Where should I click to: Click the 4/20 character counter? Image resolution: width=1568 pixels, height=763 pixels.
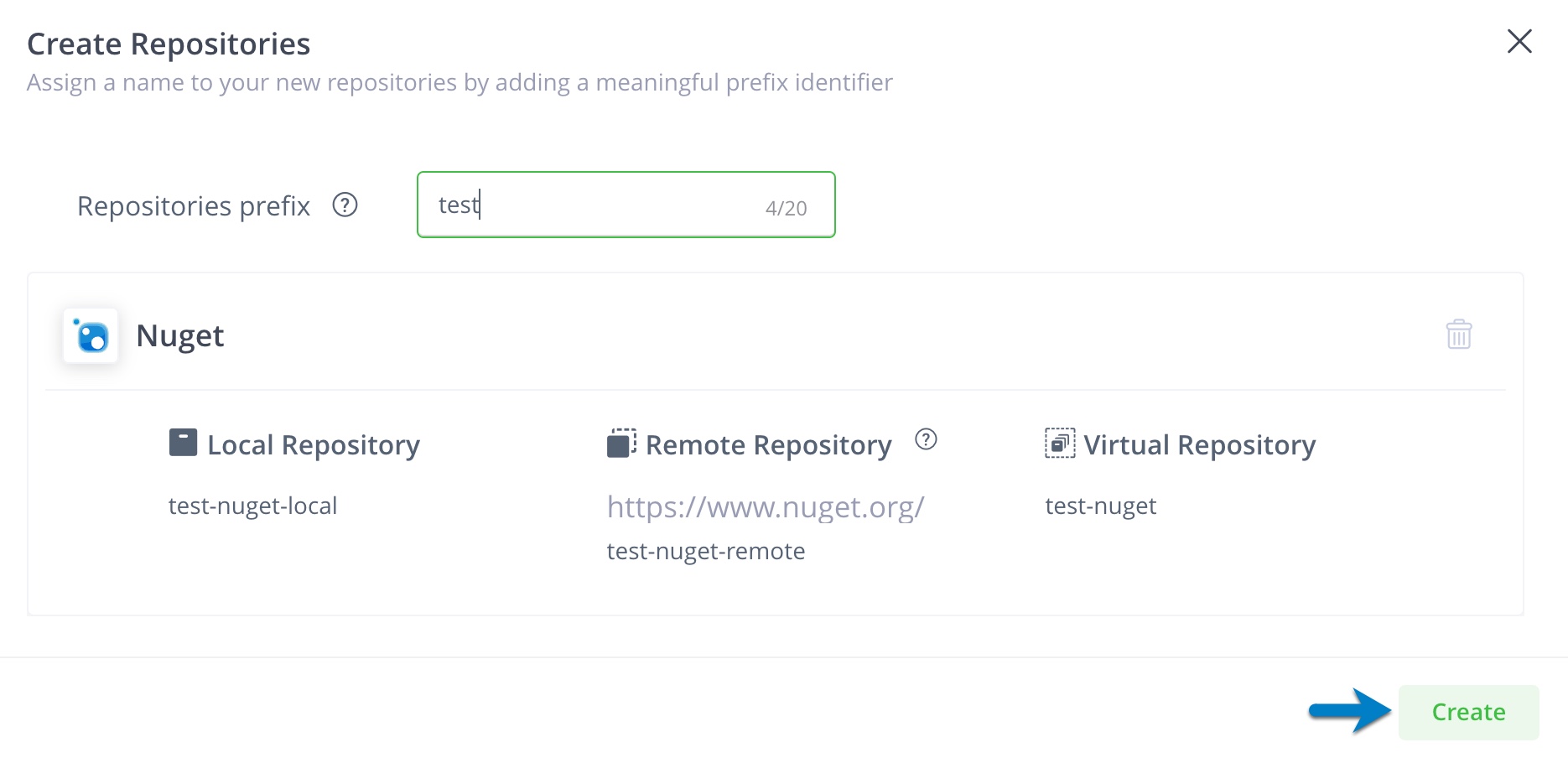click(786, 208)
